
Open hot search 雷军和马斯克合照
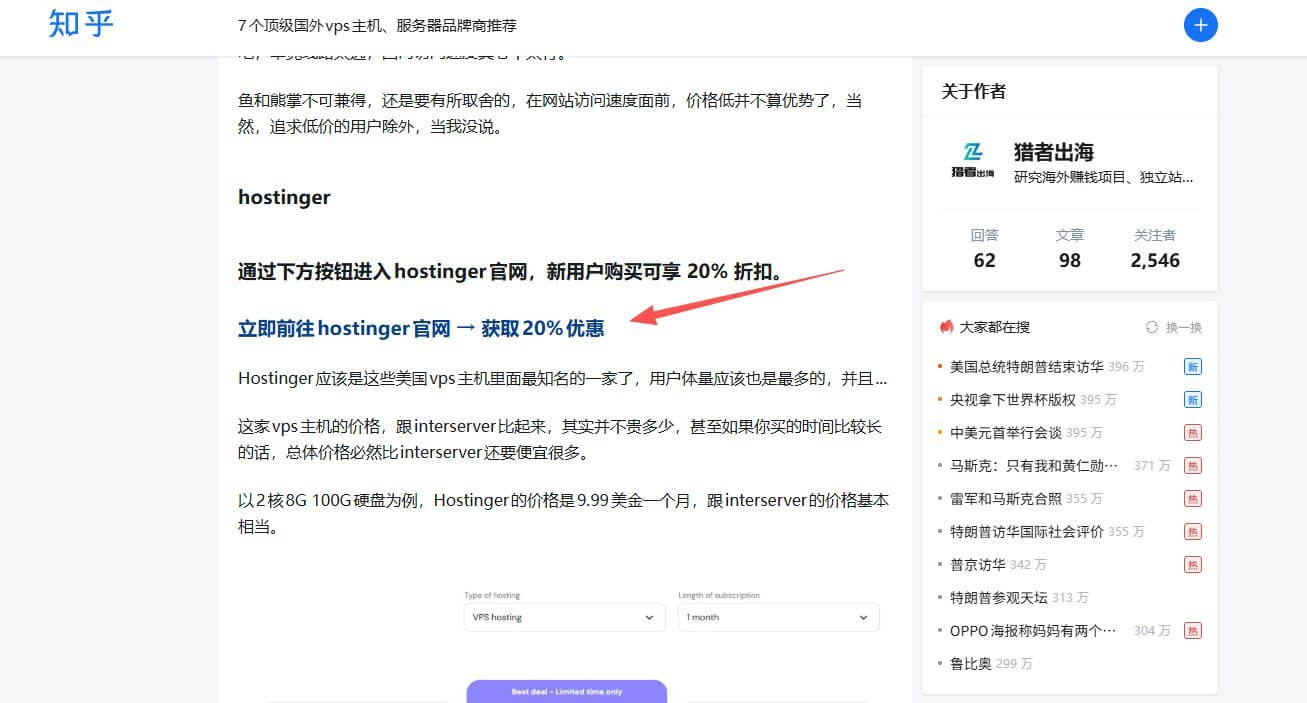[1006, 499]
